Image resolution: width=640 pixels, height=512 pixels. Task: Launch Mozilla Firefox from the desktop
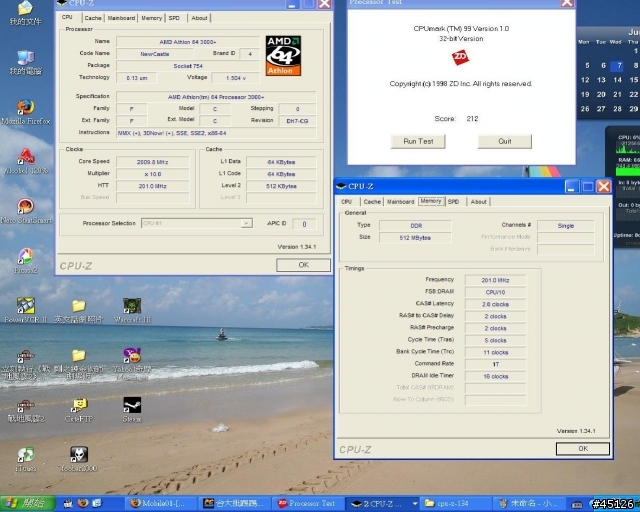25,112
